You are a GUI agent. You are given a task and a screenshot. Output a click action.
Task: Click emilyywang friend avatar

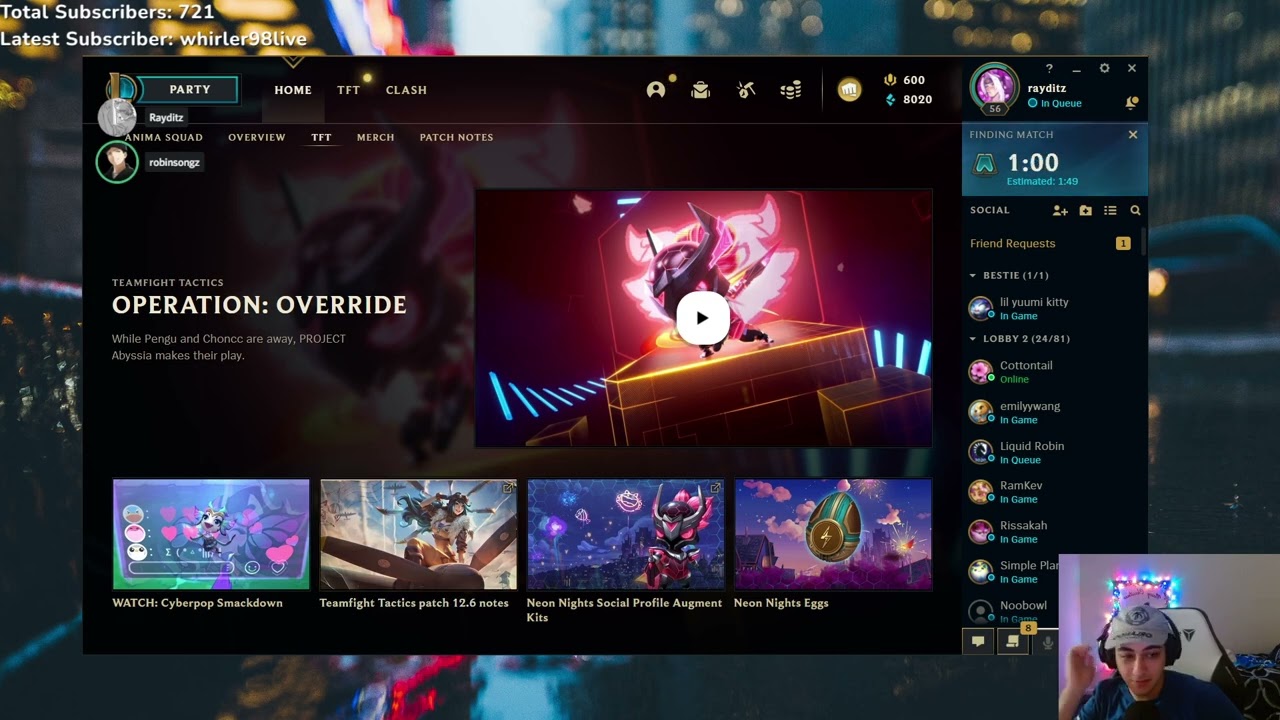[x=981, y=412]
